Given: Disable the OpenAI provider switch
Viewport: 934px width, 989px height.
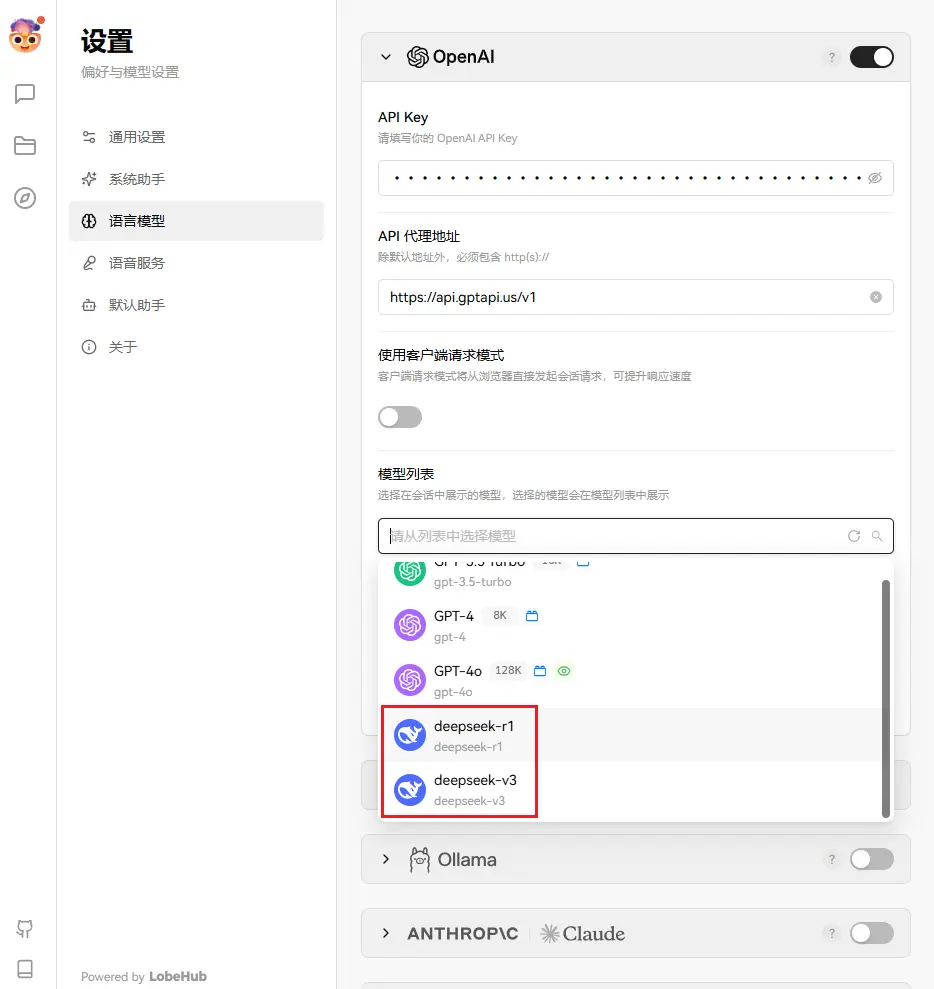Looking at the screenshot, I should 871,58.
